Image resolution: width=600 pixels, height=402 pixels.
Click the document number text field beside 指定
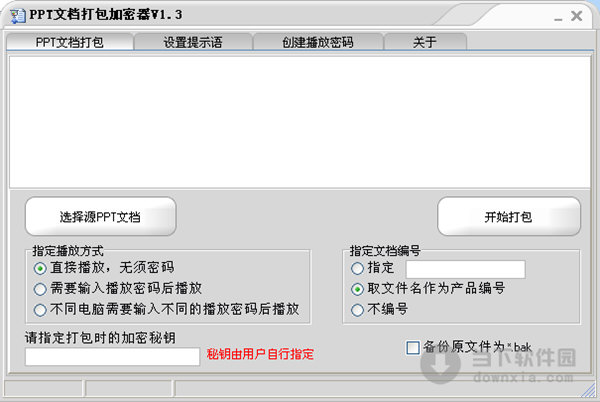click(x=465, y=269)
